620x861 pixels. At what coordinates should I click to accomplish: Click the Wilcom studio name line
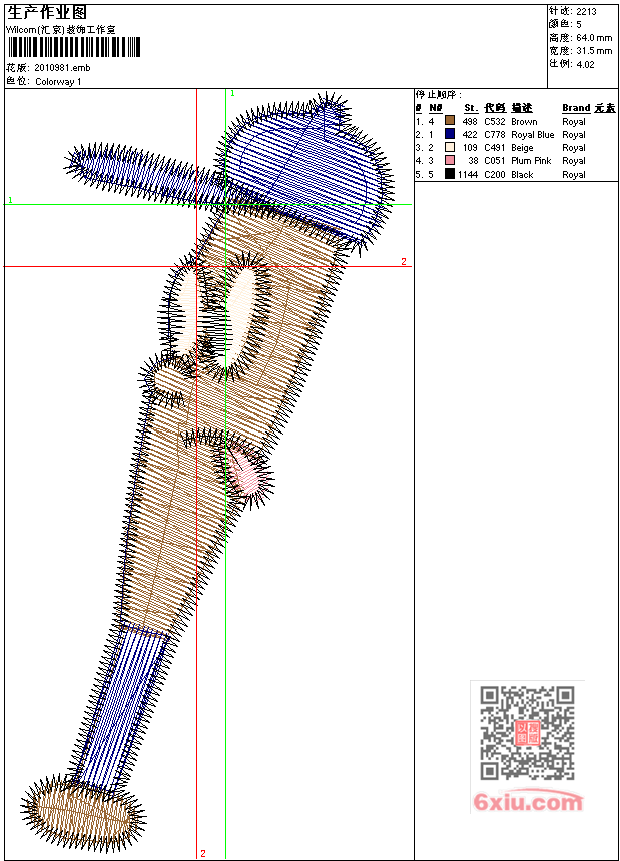61,30
